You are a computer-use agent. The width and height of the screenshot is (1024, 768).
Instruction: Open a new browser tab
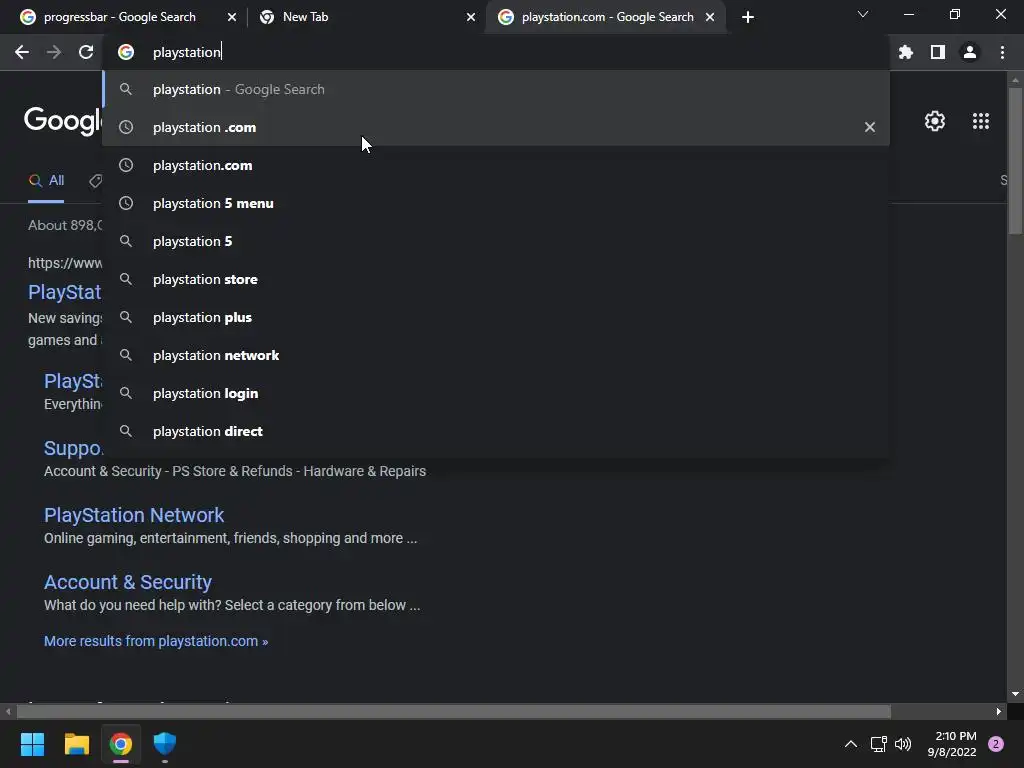pyautogui.click(x=748, y=17)
